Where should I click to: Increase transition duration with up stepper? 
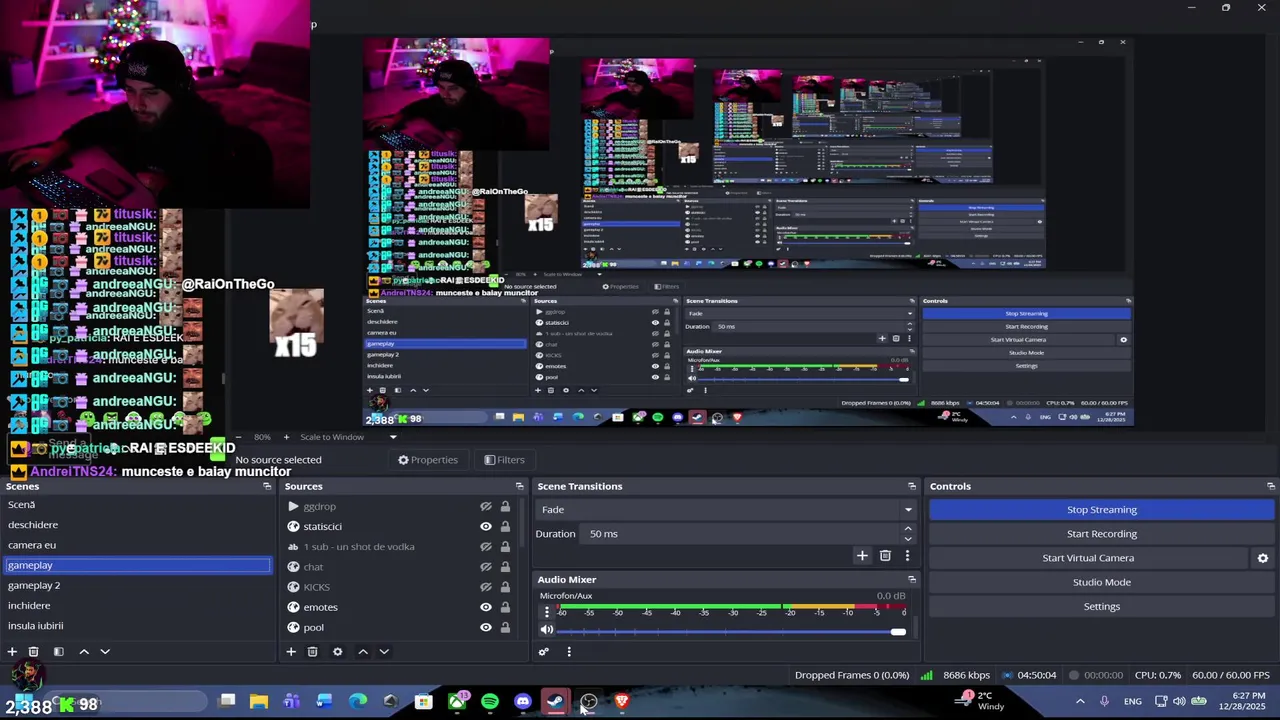(x=908, y=529)
